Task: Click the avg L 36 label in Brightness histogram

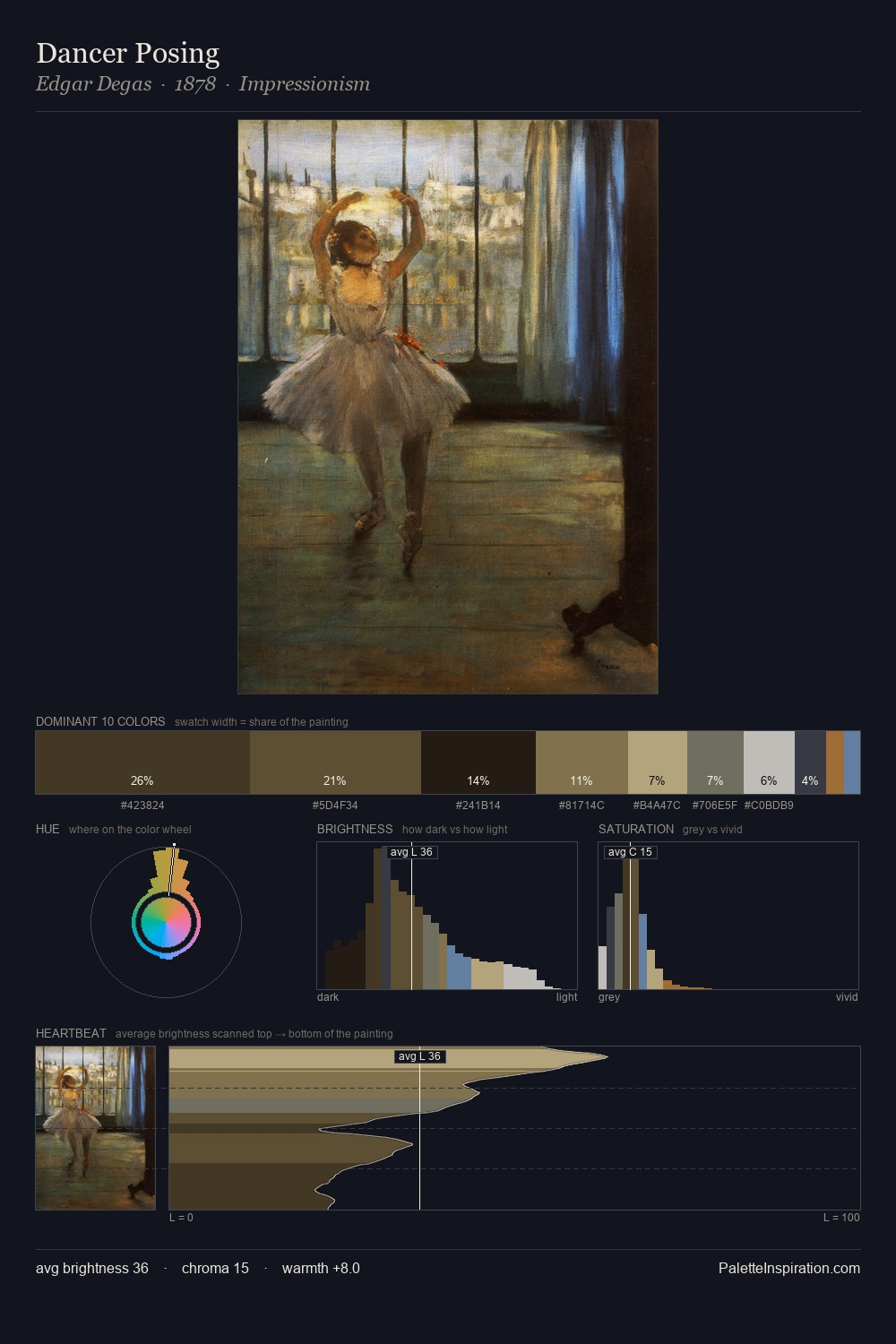Action: (411, 852)
